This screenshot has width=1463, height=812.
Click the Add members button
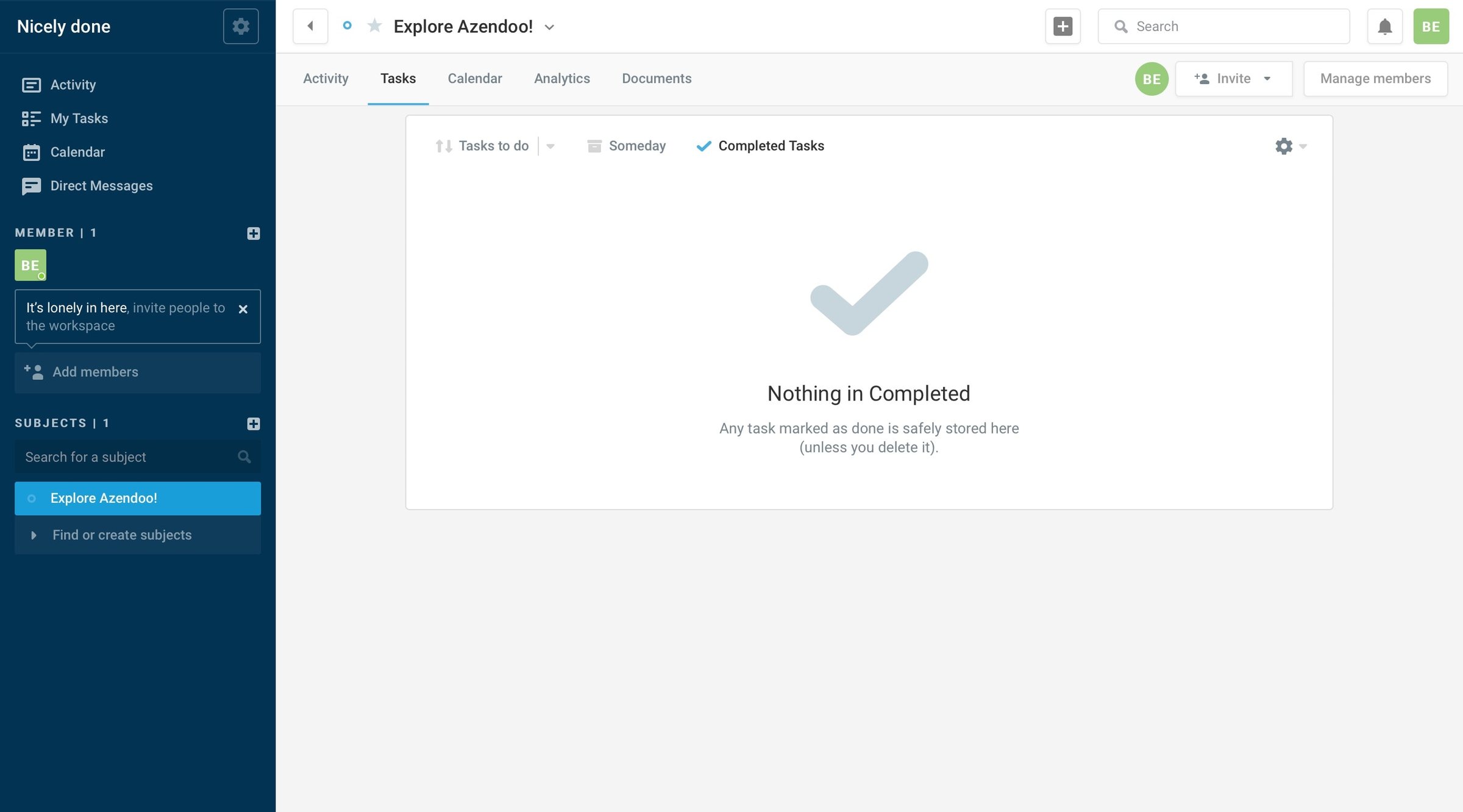138,372
